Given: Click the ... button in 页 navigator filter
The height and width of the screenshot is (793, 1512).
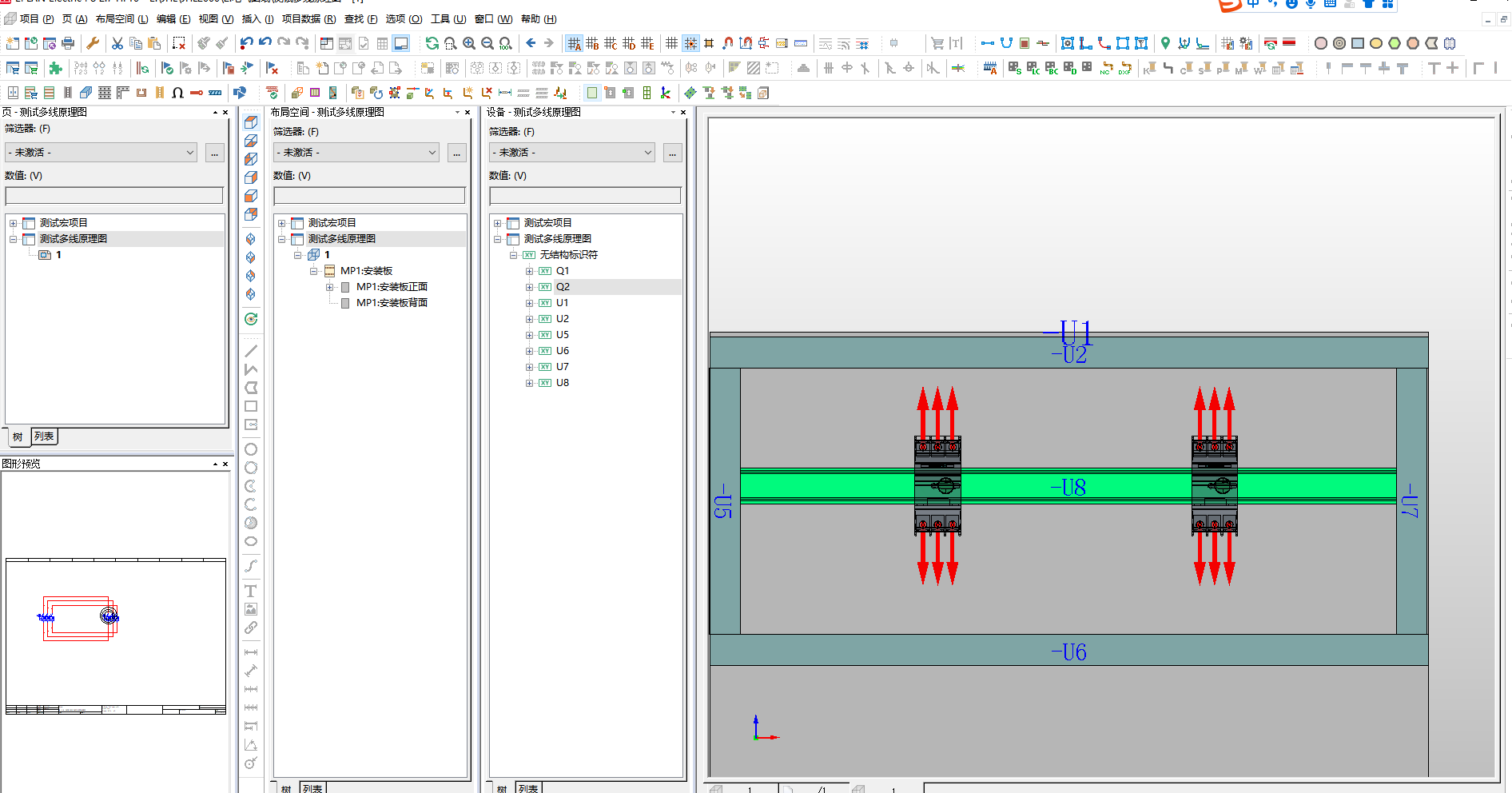Looking at the screenshot, I should pos(215,153).
